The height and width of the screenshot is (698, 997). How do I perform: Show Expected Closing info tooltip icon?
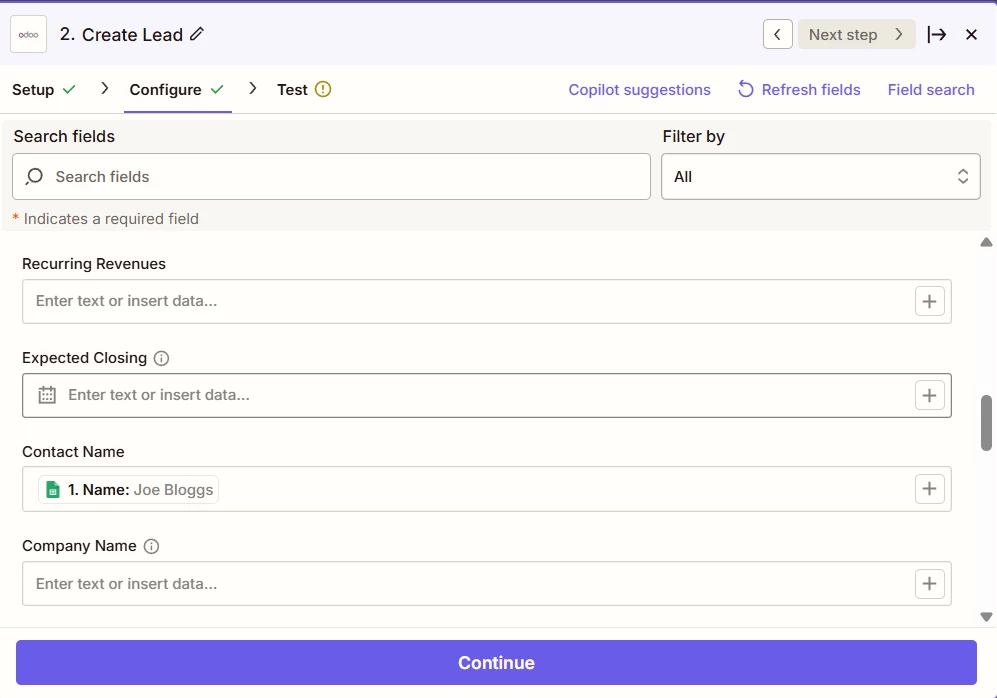(162, 359)
